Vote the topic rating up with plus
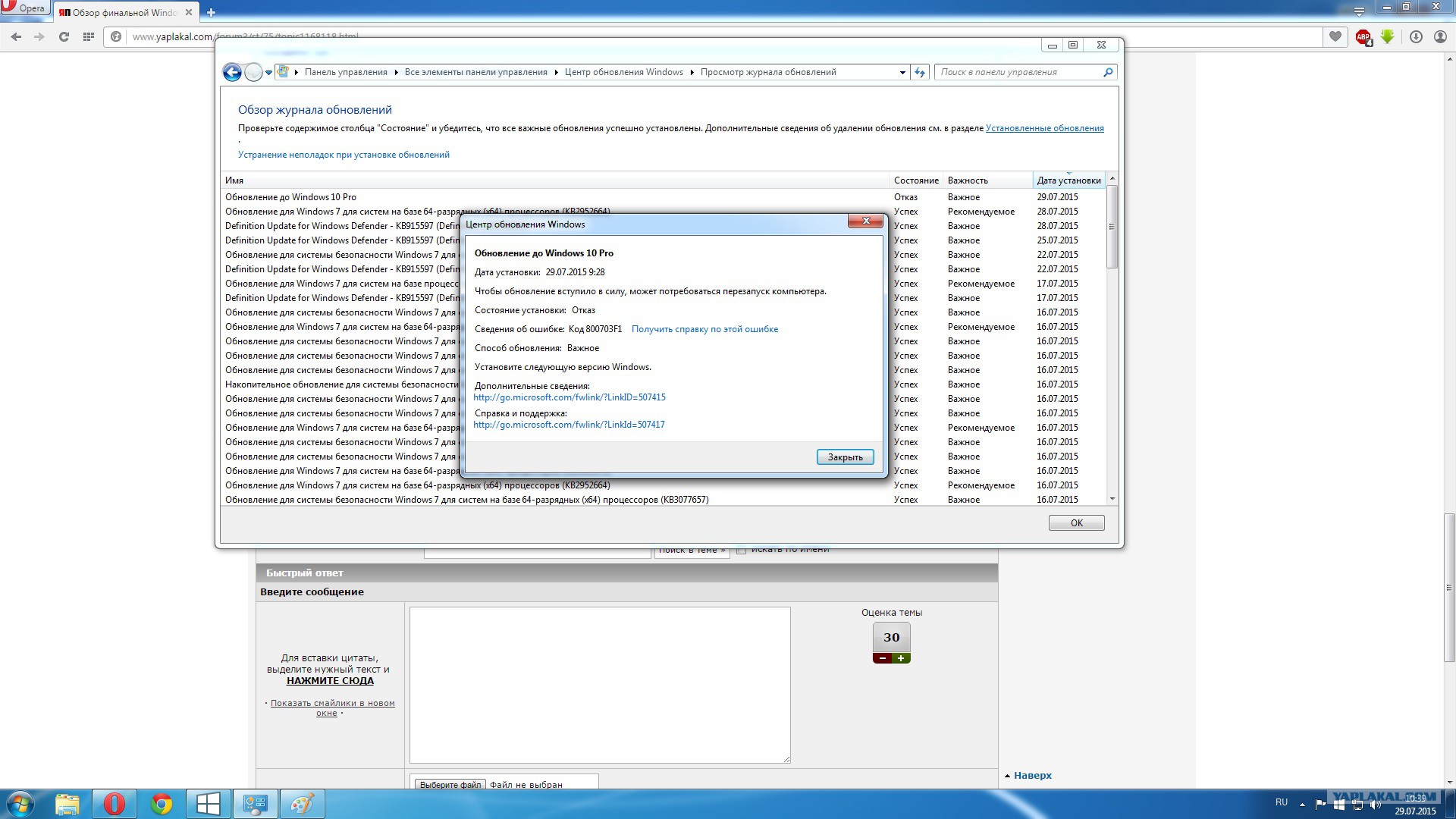1456x819 pixels. pyautogui.click(x=901, y=658)
